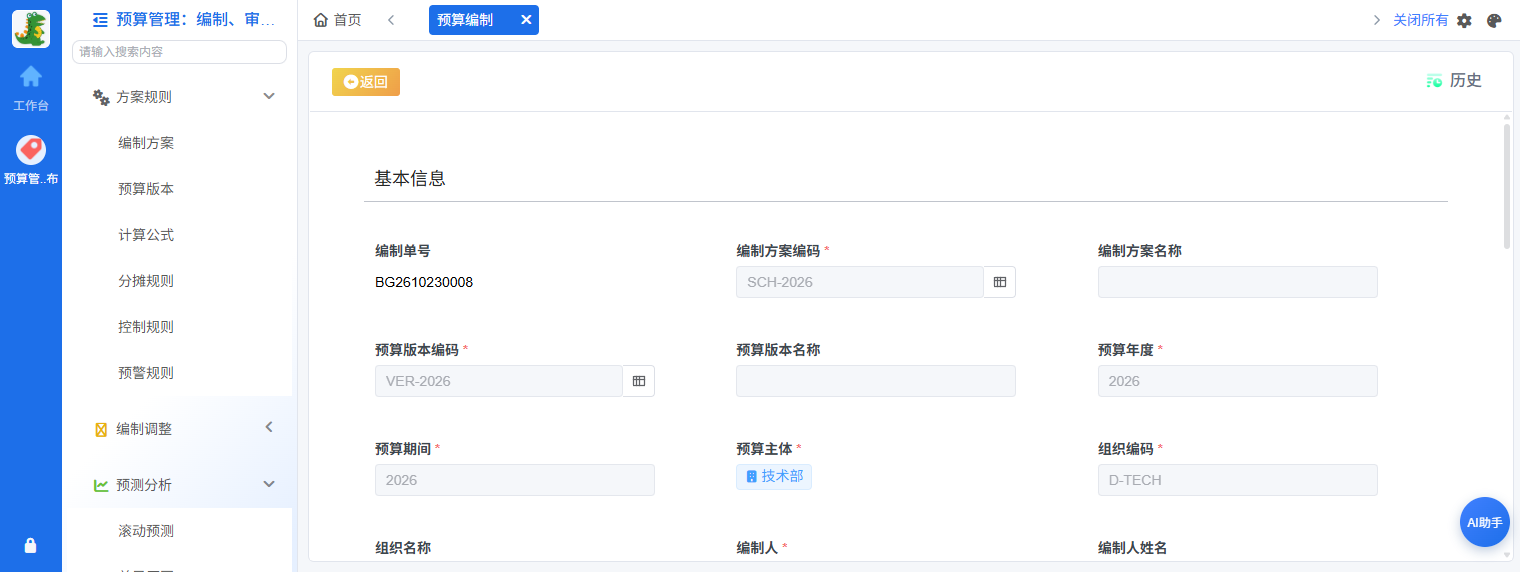
Task: Click the 预算期间 field
Action: [515, 480]
